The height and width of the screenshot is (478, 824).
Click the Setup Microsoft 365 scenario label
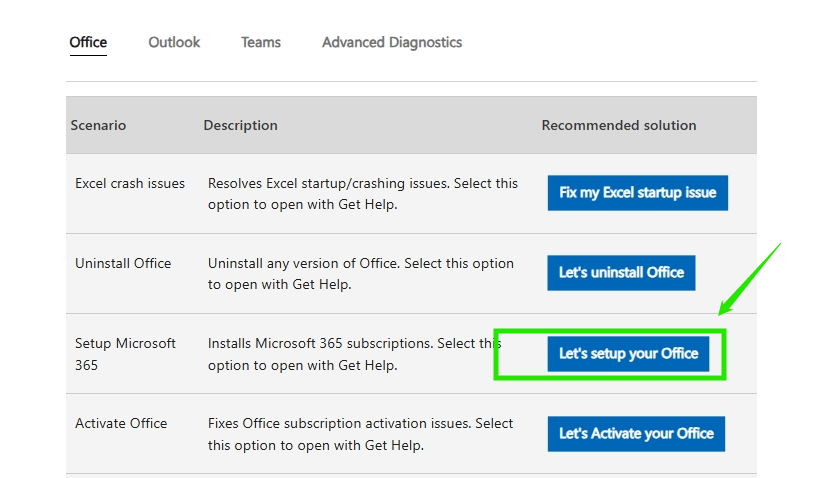125,354
